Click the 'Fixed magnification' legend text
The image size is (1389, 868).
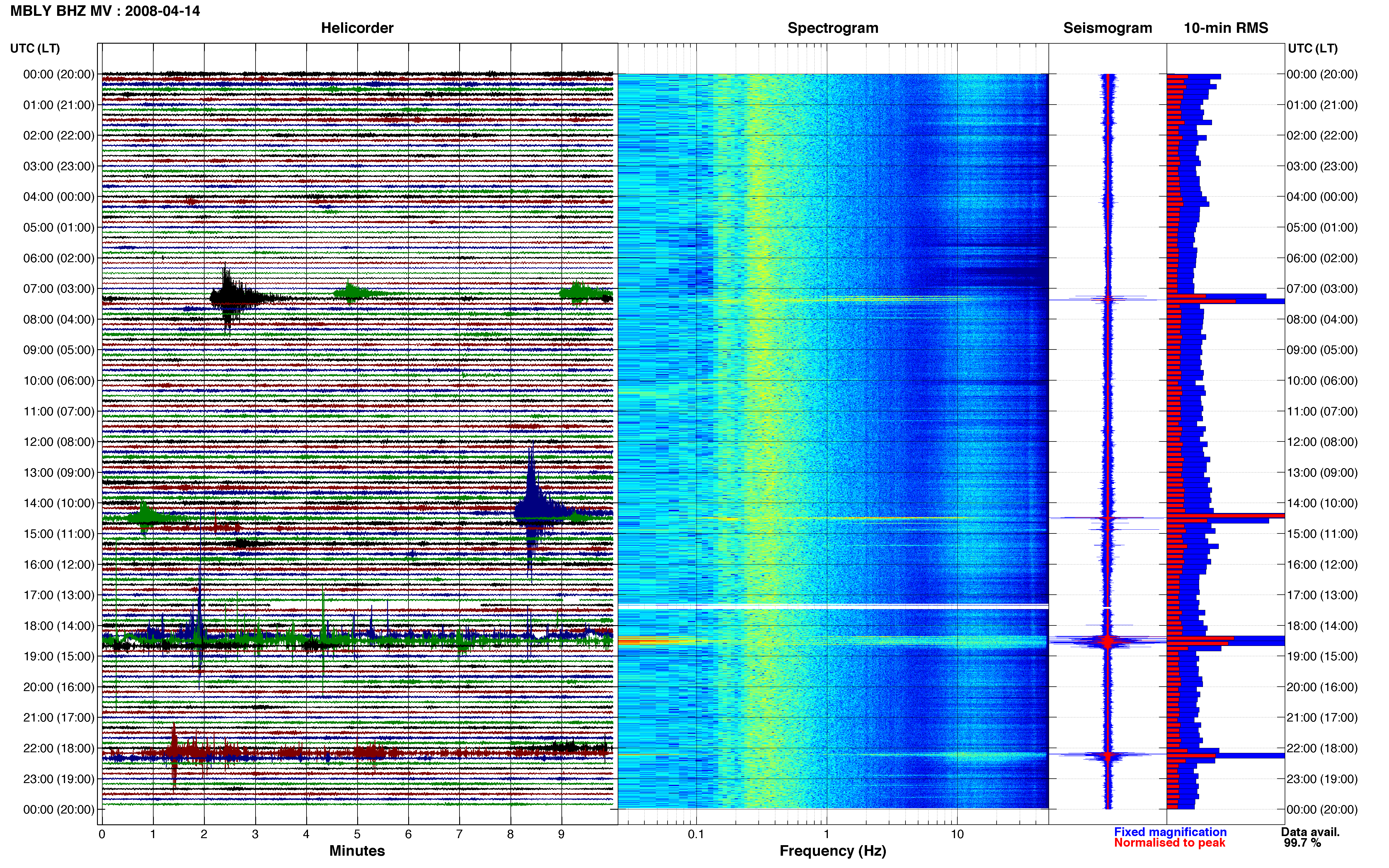(x=1170, y=832)
